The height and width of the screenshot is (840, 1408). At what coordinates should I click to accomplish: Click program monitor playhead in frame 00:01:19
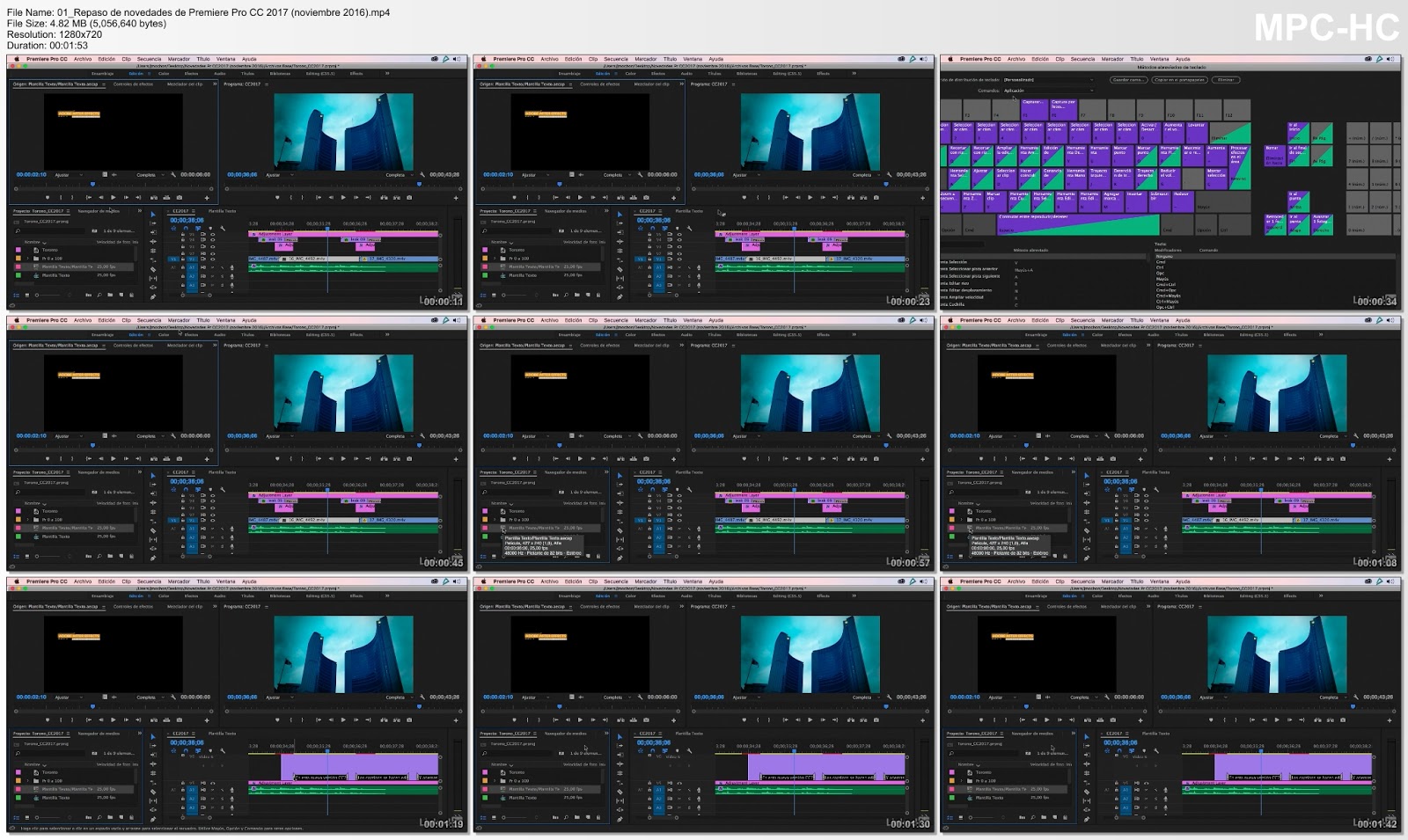[x=419, y=706]
